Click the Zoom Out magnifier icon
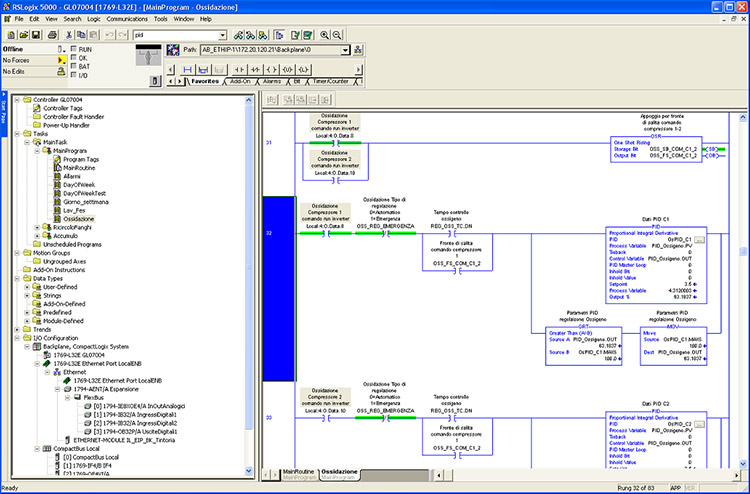The height and width of the screenshot is (494, 750). (x=337, y=35)
